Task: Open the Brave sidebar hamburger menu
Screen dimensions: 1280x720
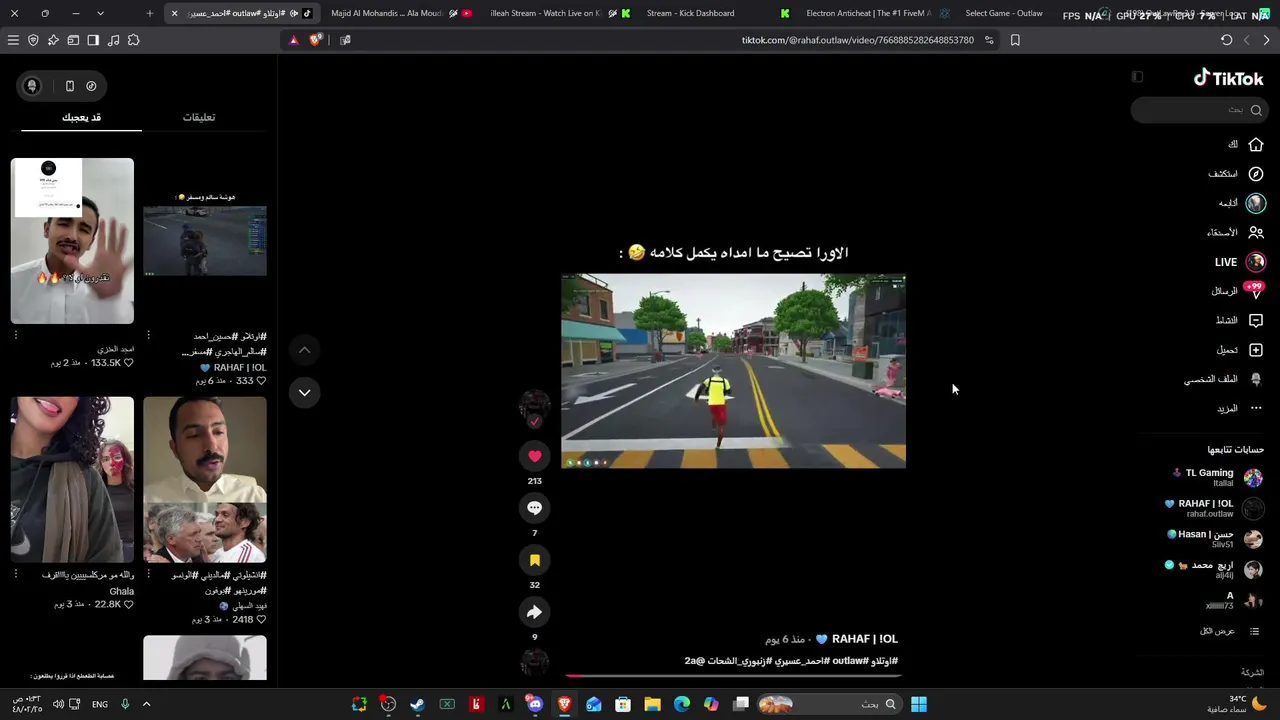Action: click(x=13, y=40)
